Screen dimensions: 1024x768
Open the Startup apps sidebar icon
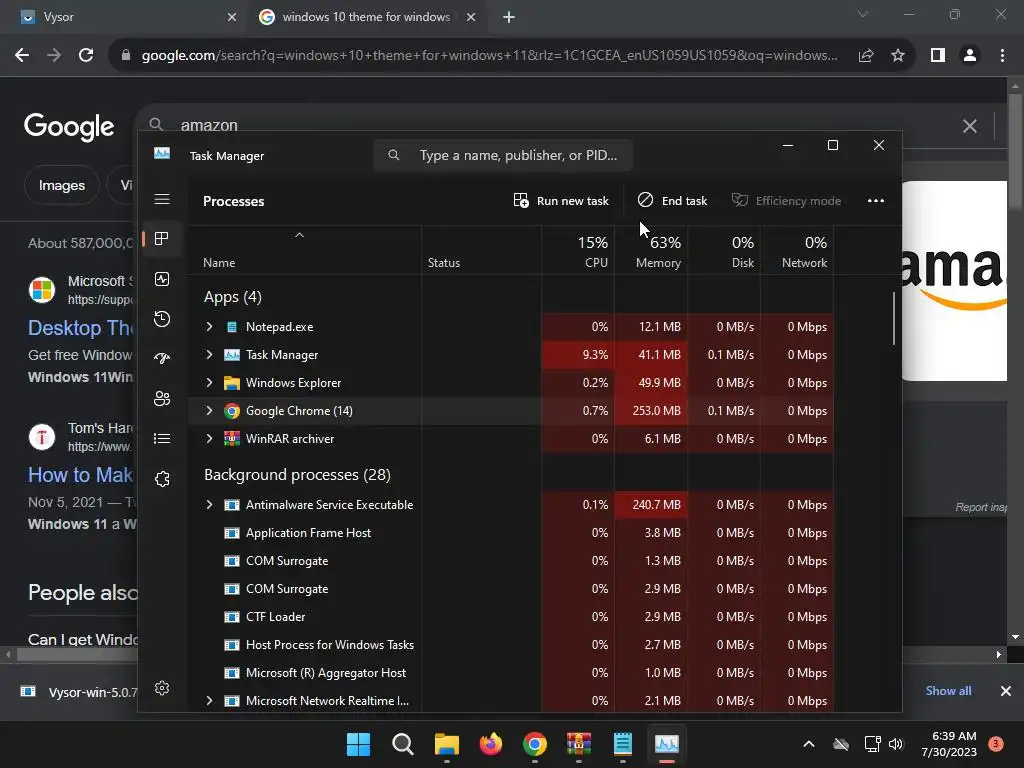pos(162,358)
